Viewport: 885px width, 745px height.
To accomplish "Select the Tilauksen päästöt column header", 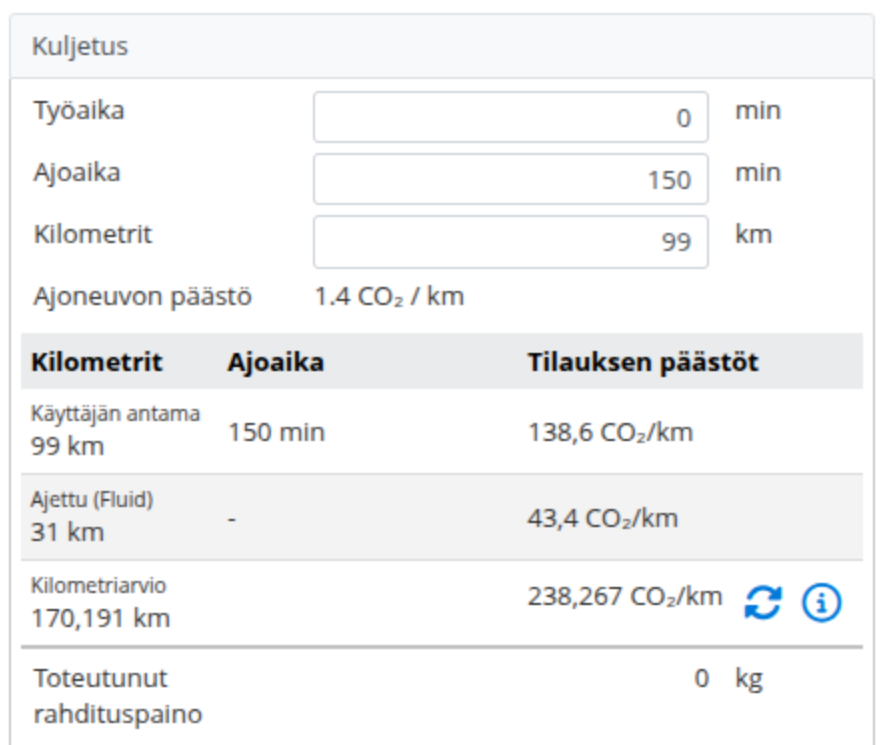I will (642, 362).
